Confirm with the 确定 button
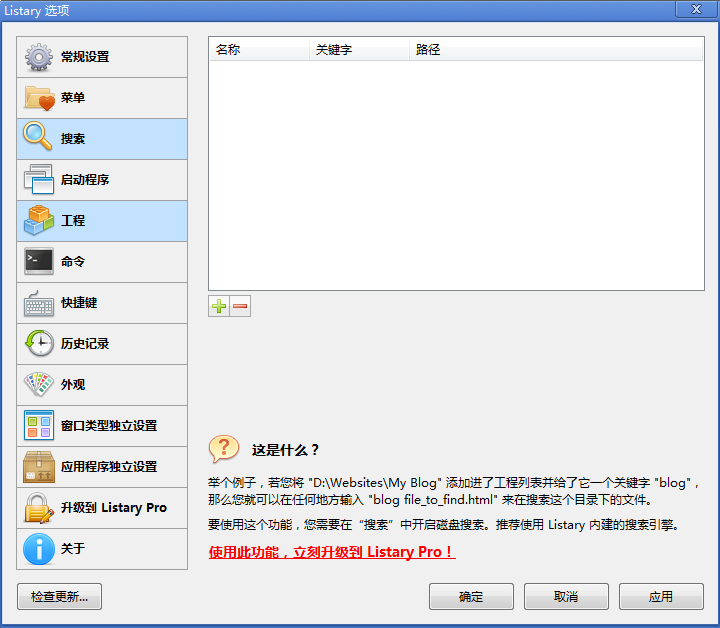This screenshot has height=628, width=720. (x=471, y=597)
